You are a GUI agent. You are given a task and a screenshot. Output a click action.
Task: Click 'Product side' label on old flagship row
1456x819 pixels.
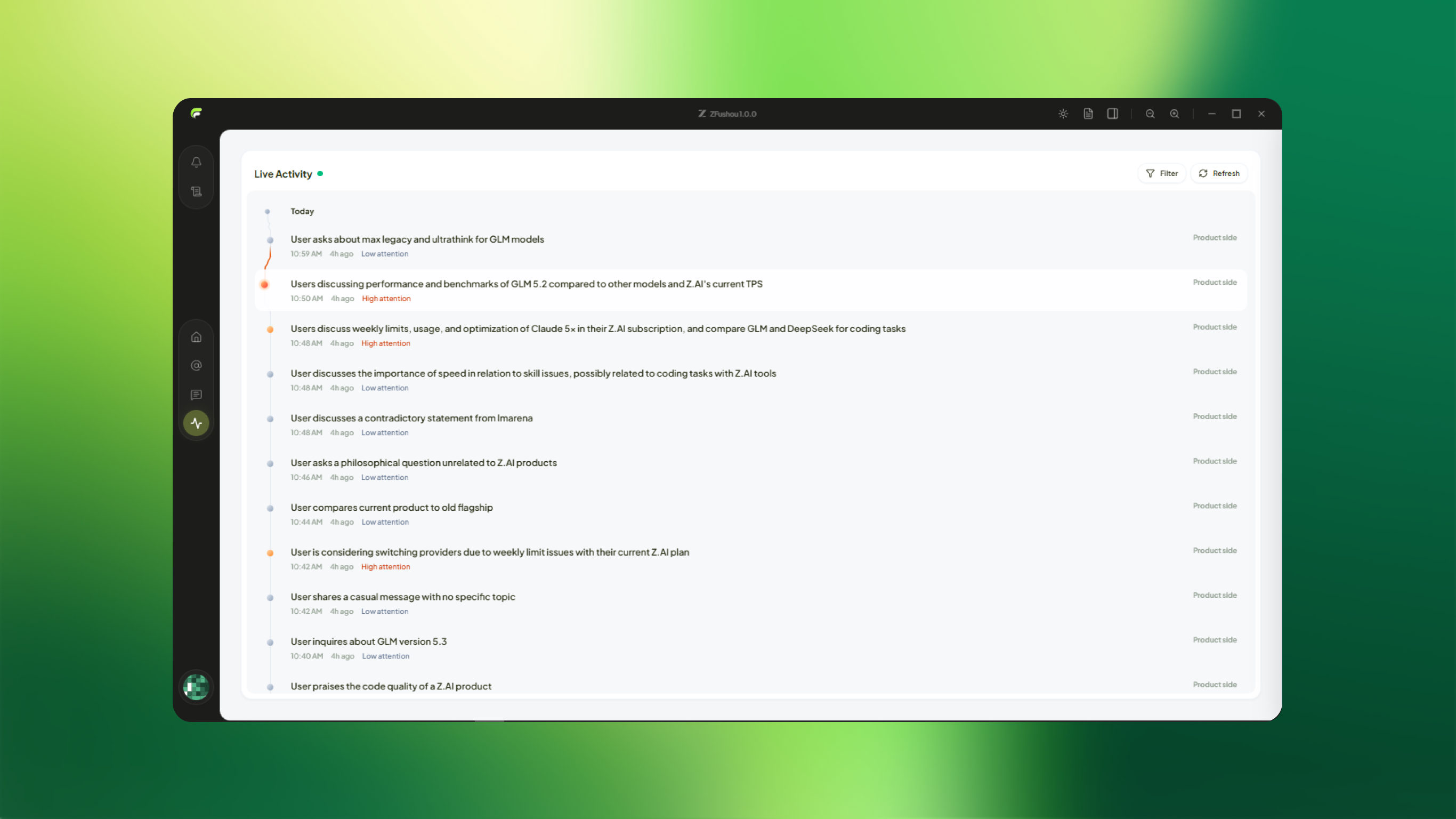1215,505
